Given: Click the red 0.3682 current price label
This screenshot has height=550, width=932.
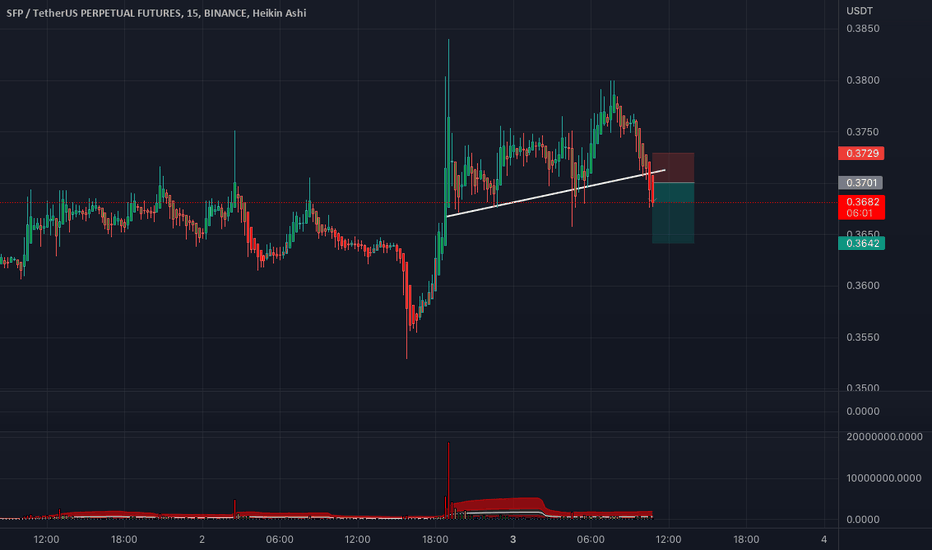Looking at the screenshot, I should (861, 202).
